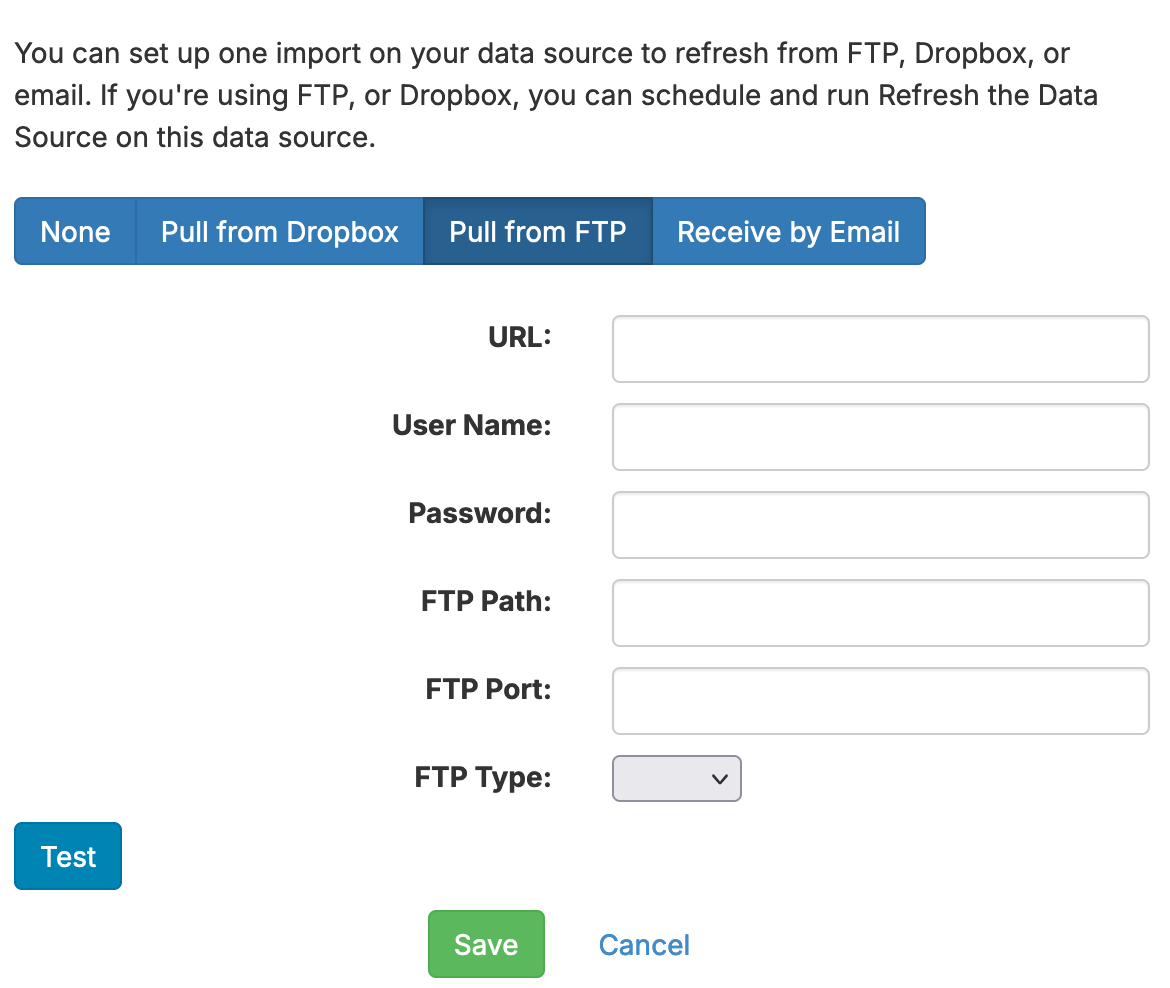Choose the Receive by Email option

point(788,232)
